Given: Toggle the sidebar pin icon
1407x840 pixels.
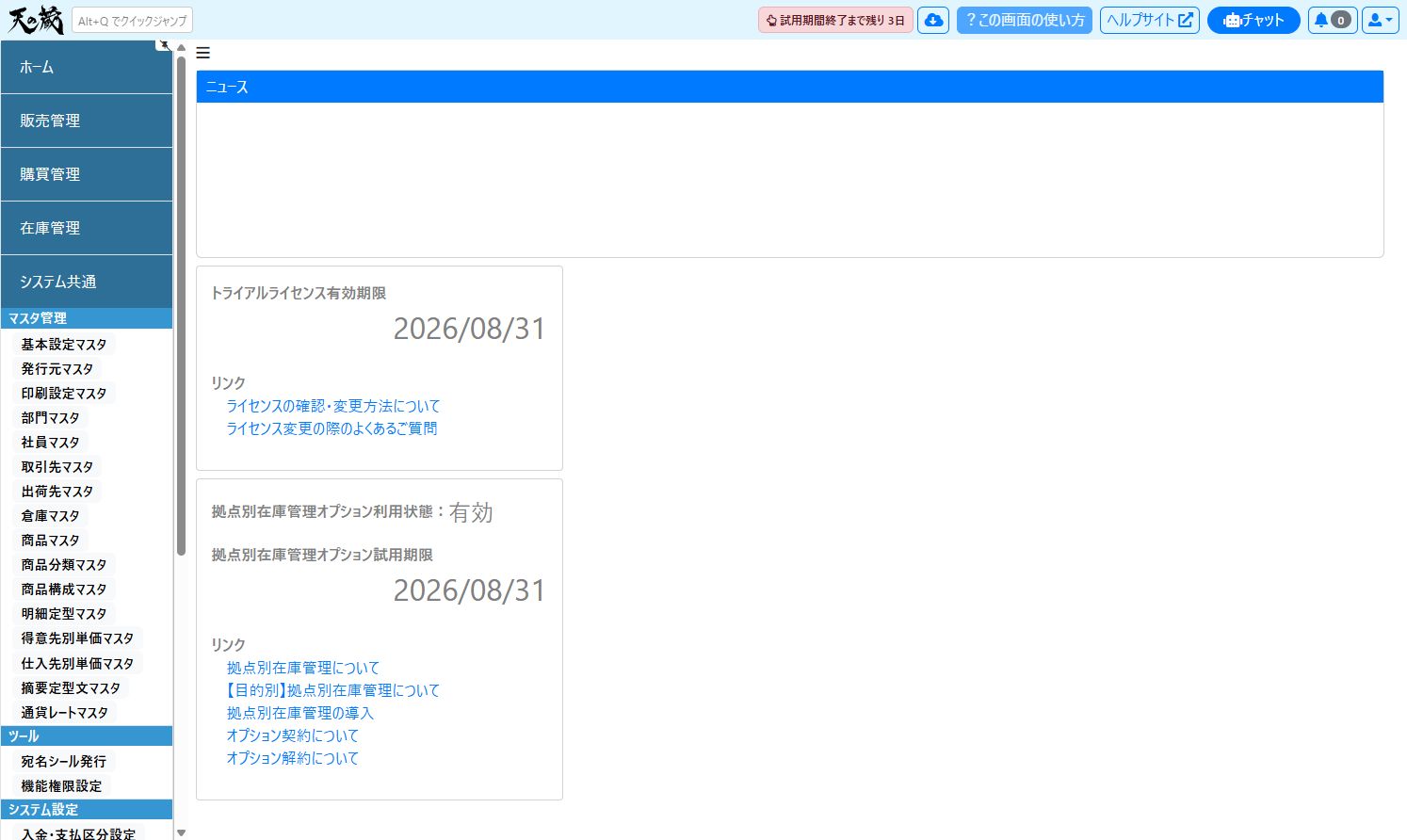Looking at the screenshot, I should pyautogui.click(x=164, y=44).
